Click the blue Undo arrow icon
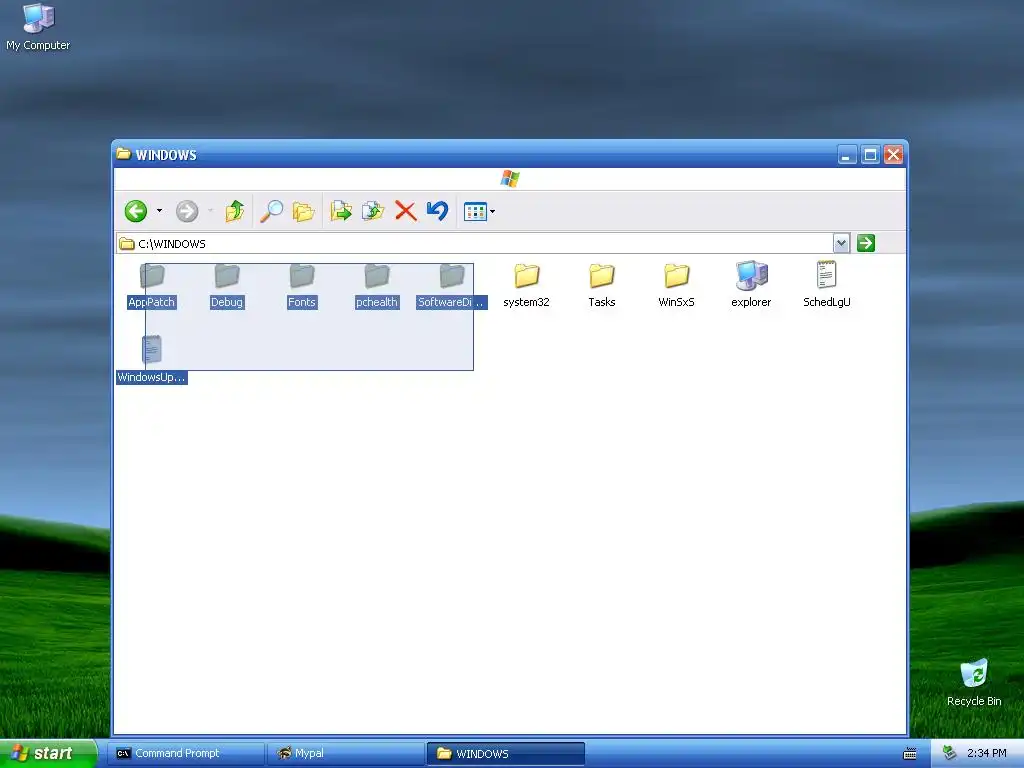 [438, 211]
